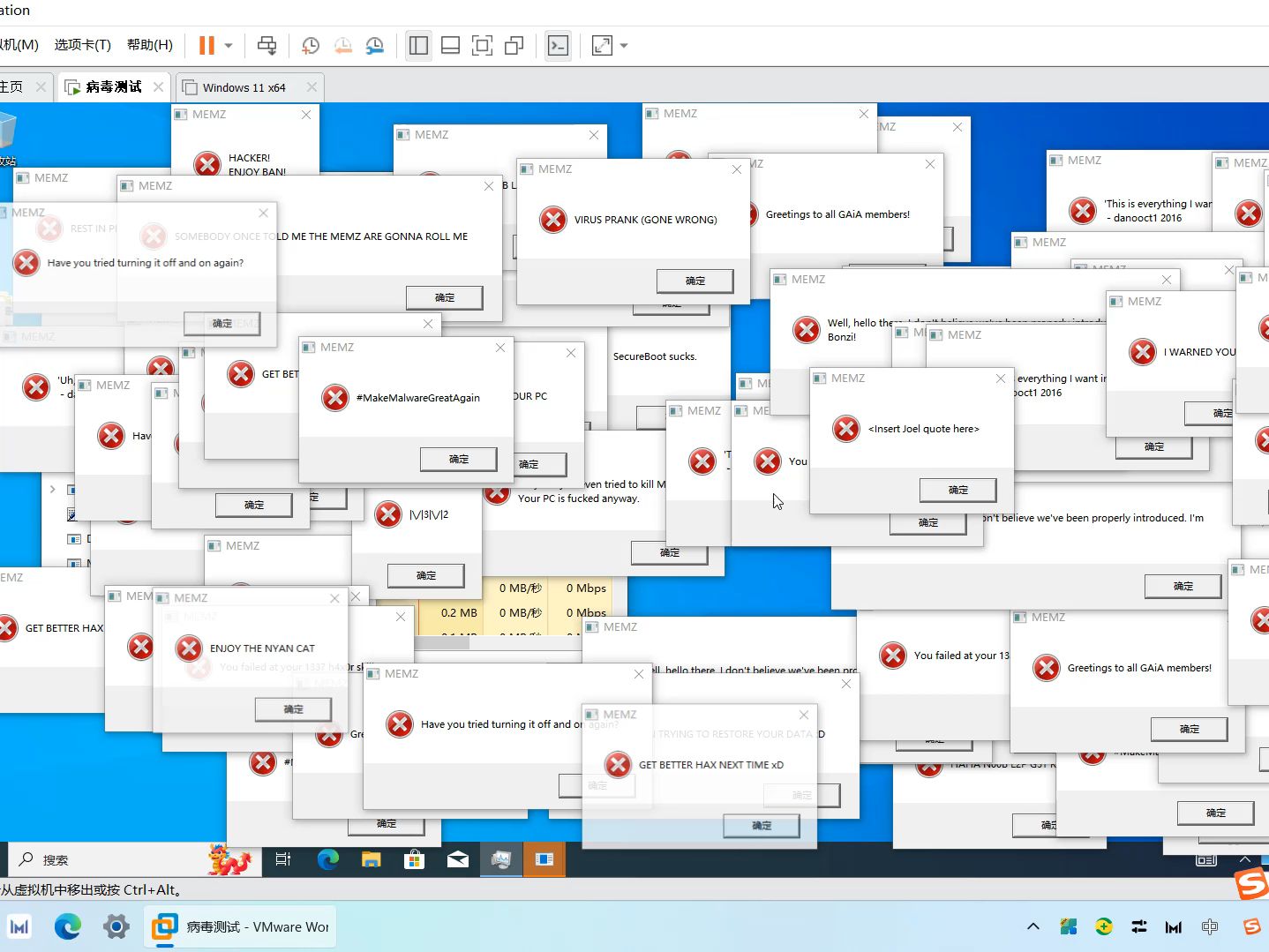
Task: Revert to the previous snapshot
Action: tap(342, 45)
